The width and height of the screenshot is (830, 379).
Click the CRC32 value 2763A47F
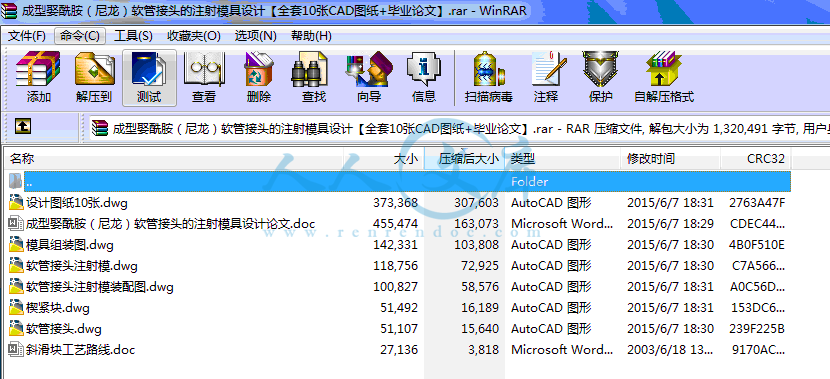click(x=757, y=203)
